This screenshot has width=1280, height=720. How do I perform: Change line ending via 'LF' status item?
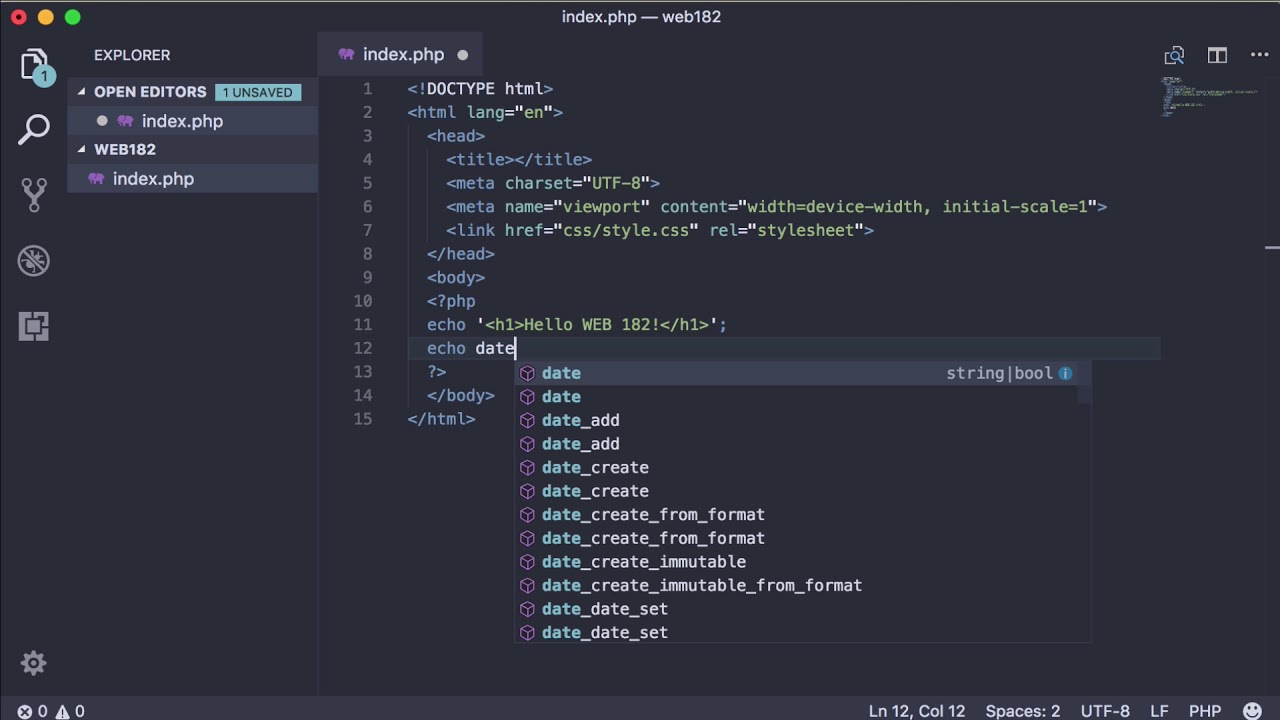point(1159,711)
